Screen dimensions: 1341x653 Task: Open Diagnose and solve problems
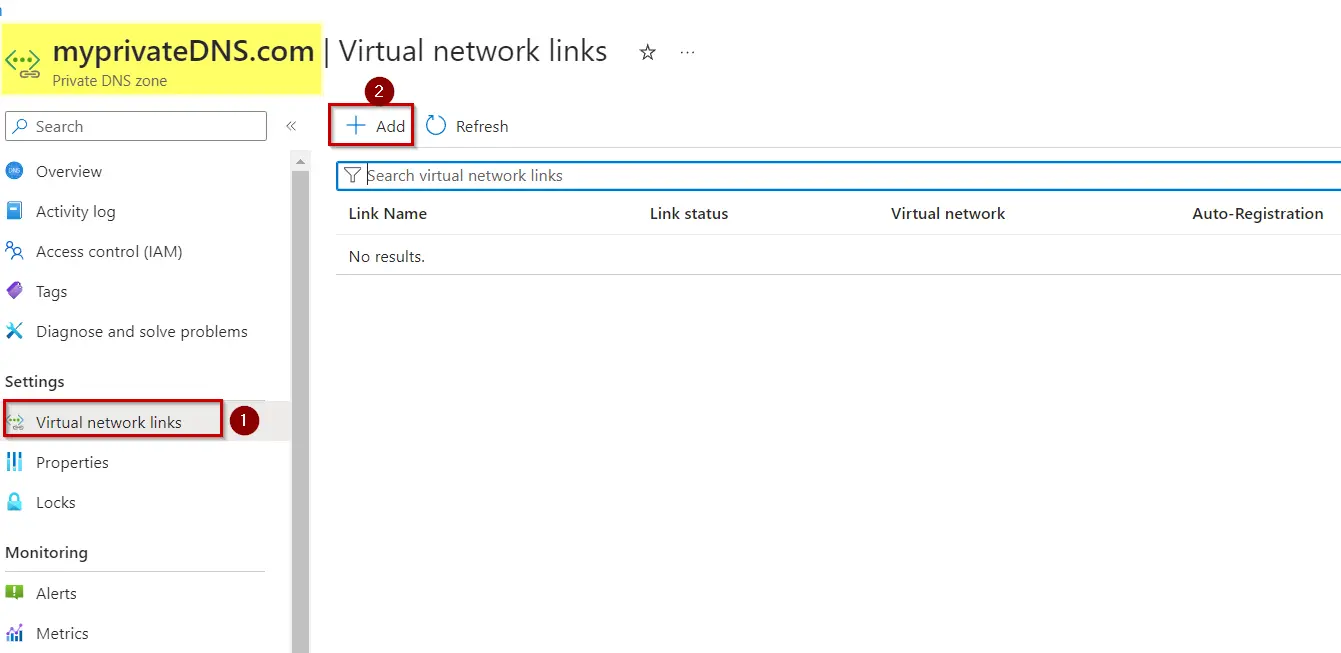pos(140,331)
